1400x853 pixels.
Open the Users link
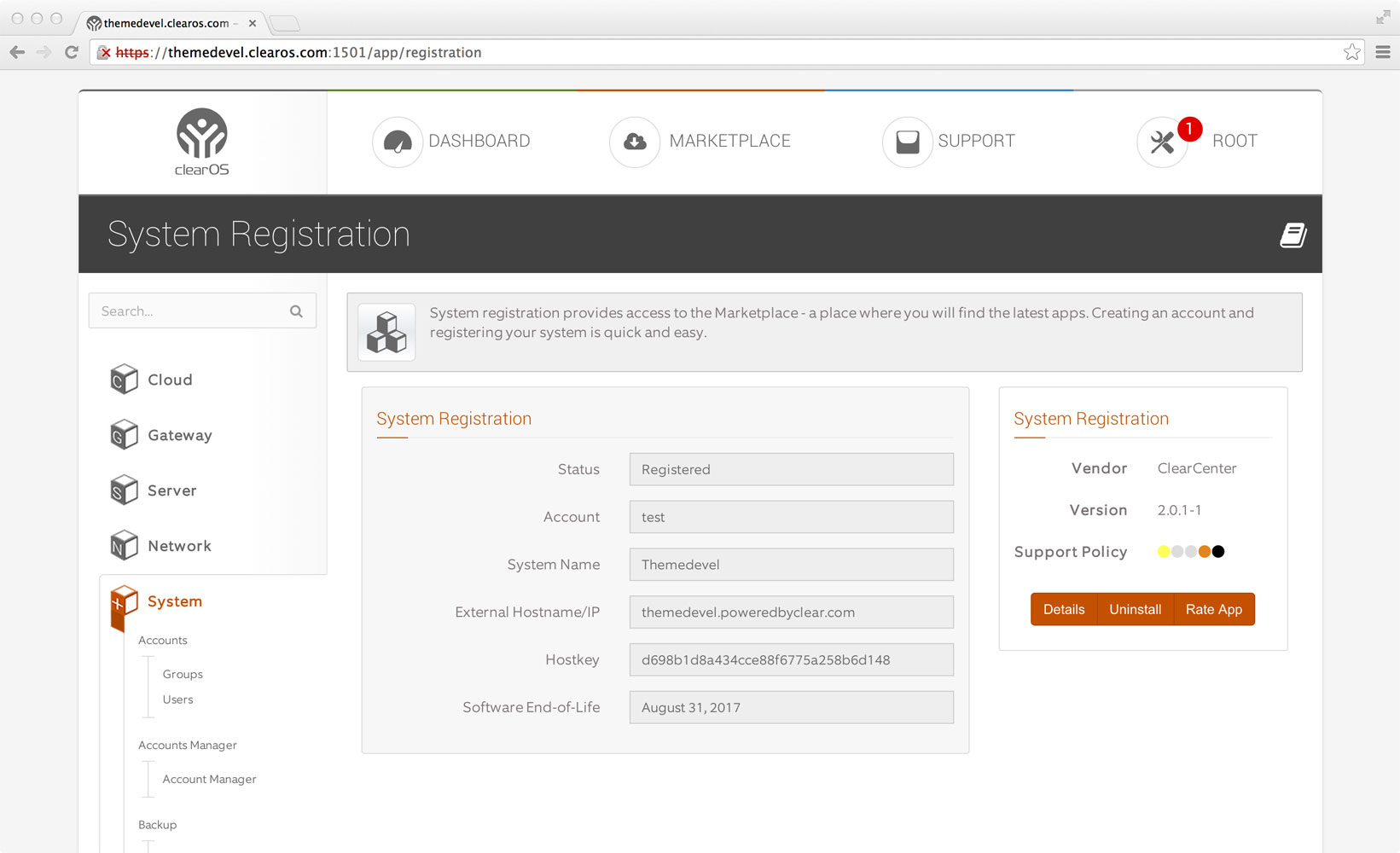coord(177,699)
